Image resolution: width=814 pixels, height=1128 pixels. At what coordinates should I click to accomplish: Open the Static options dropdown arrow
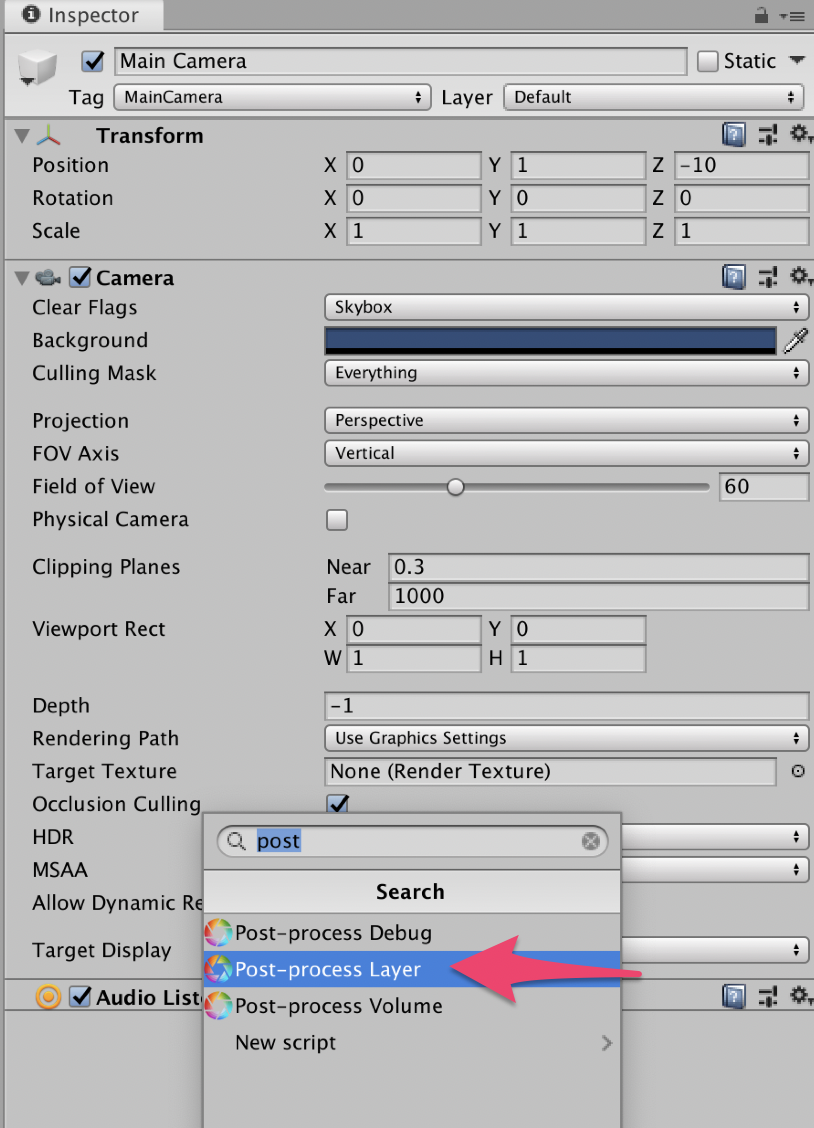pos(797,60)
